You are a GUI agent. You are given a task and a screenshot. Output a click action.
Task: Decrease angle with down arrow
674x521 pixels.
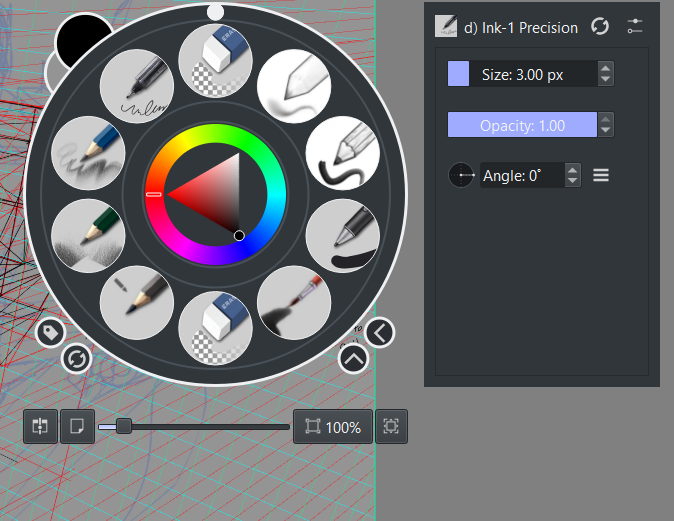pos(573,181)
